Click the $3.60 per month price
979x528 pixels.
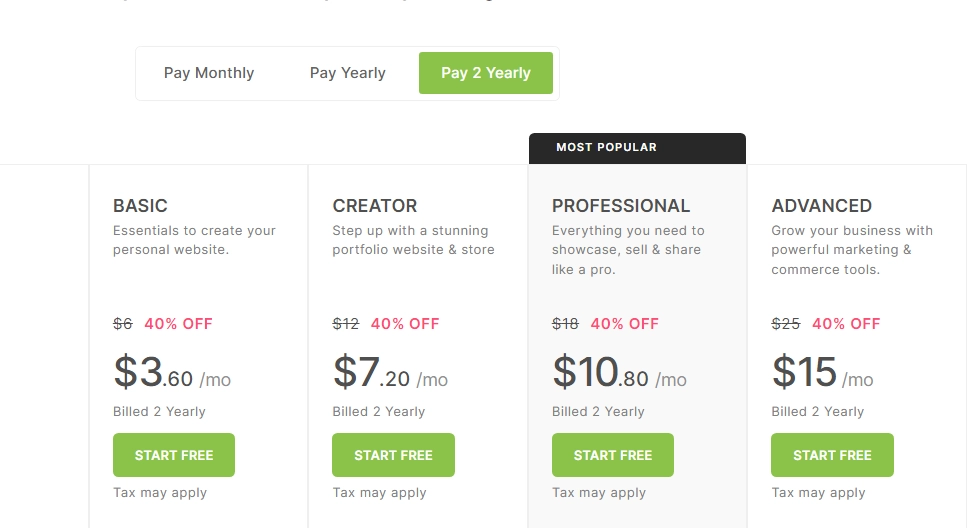172,372
